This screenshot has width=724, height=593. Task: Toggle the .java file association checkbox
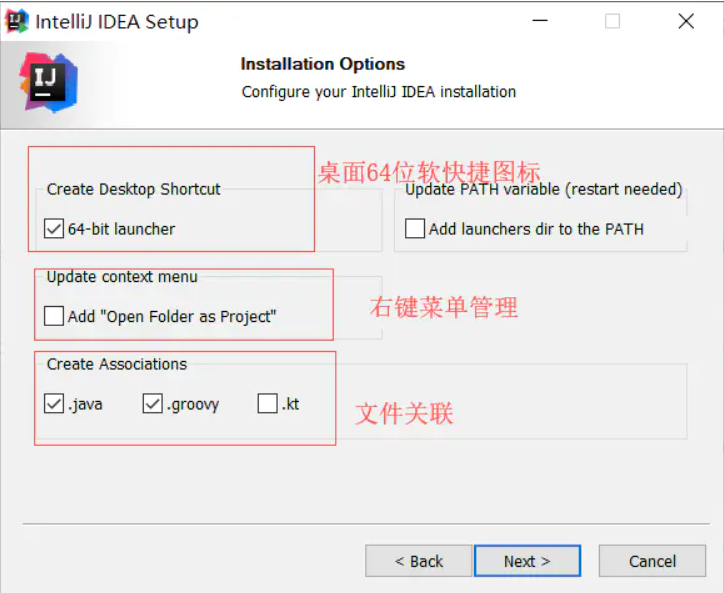pyautogui.click(x=54, y=404)
